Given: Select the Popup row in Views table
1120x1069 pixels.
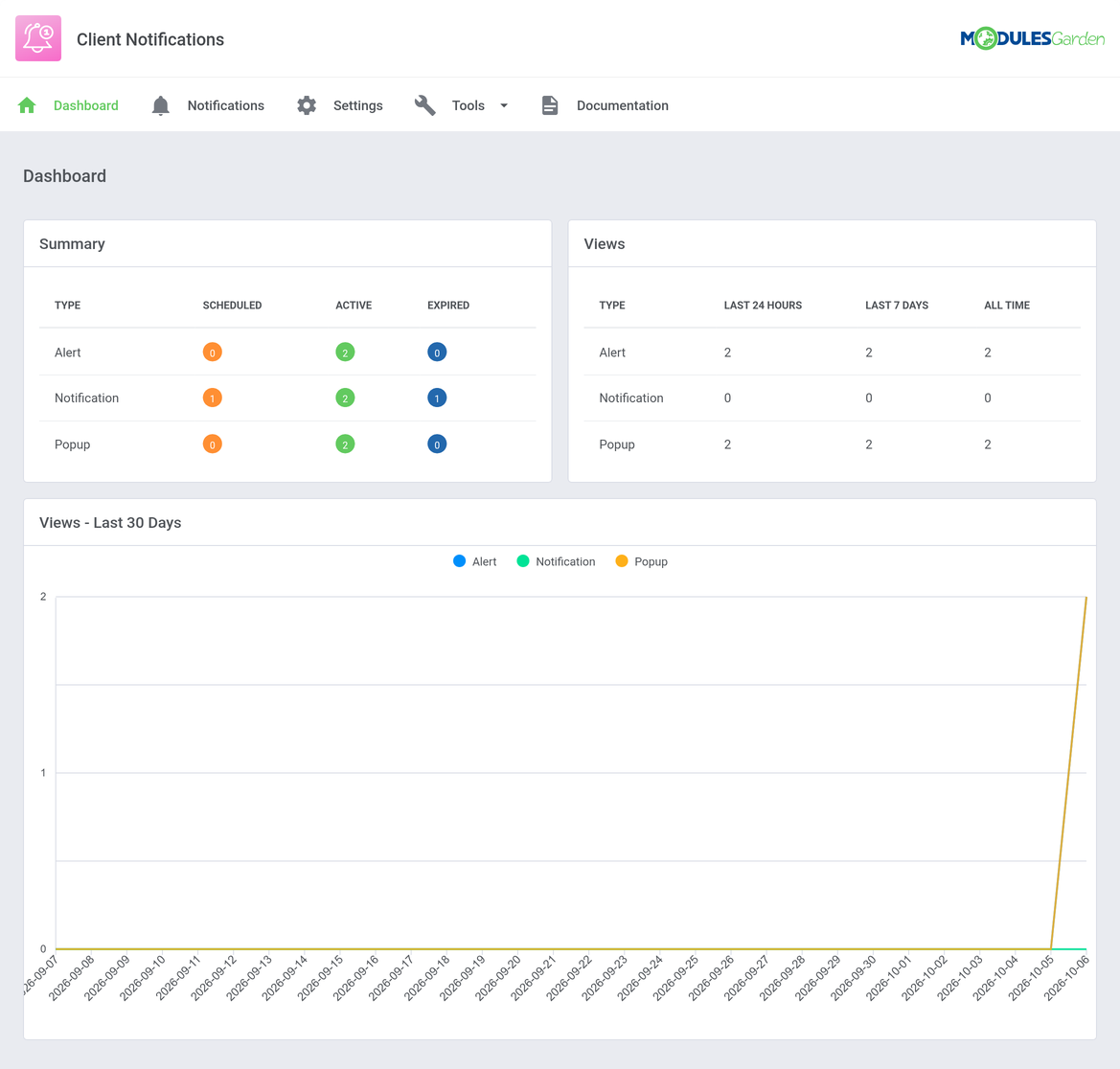Looking at the screenshot, I should [833, 444].
